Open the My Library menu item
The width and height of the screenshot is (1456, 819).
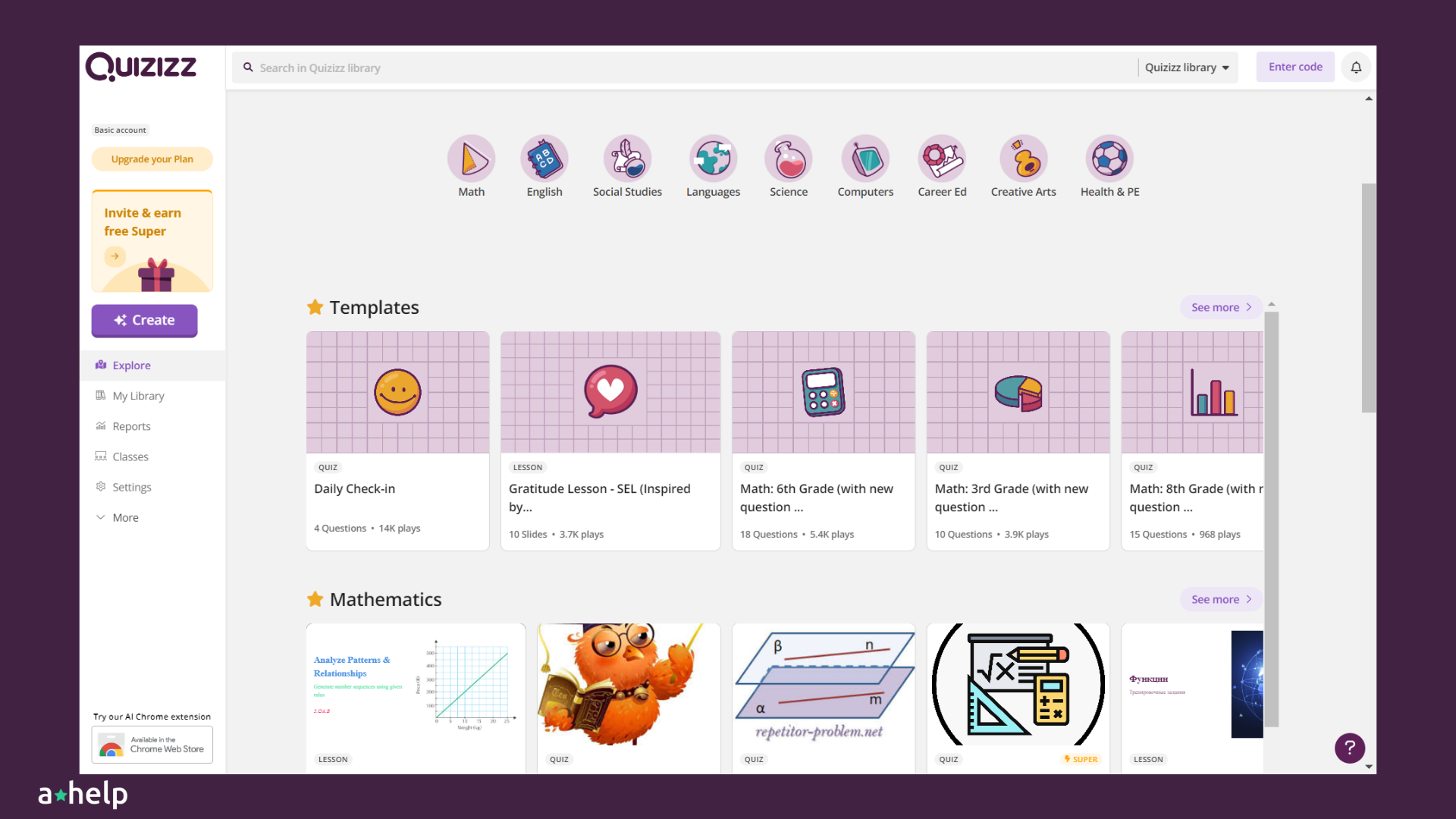point(139,395)
